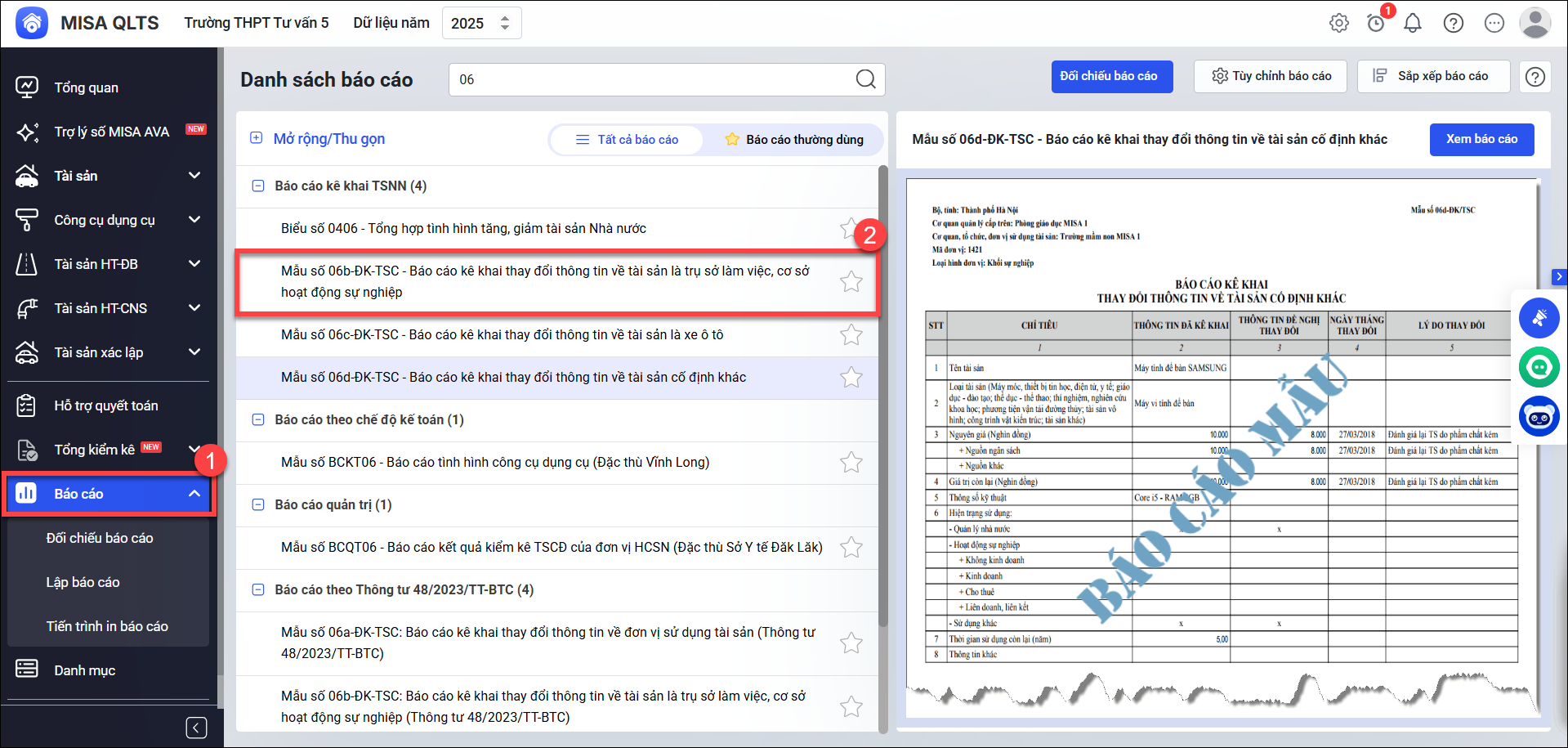This screenshot has width=1568, height=748.
Task: Click the MISA QLTS logo icon
Action: 31,23
